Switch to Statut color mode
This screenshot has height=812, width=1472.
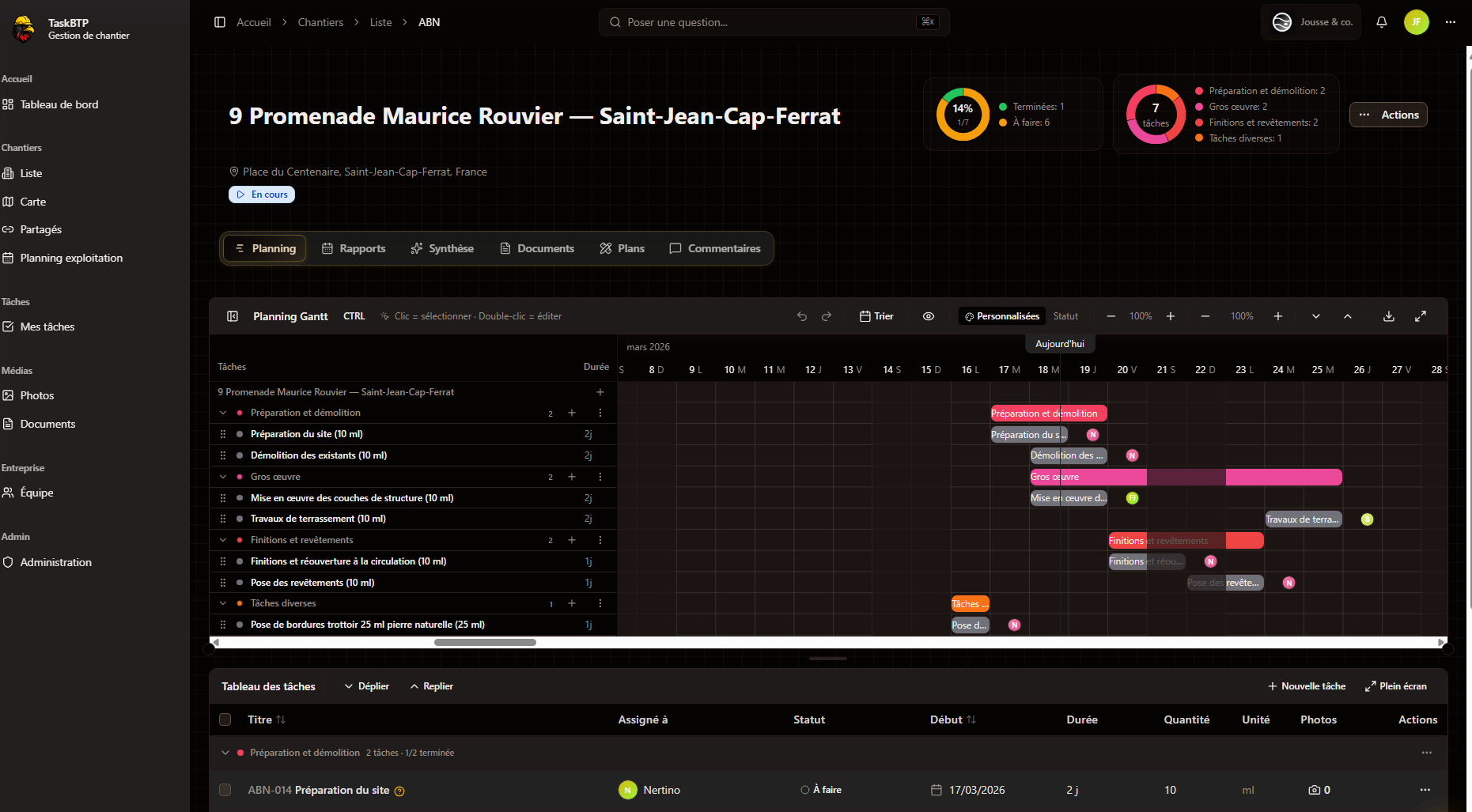(x=1065, y=316)
